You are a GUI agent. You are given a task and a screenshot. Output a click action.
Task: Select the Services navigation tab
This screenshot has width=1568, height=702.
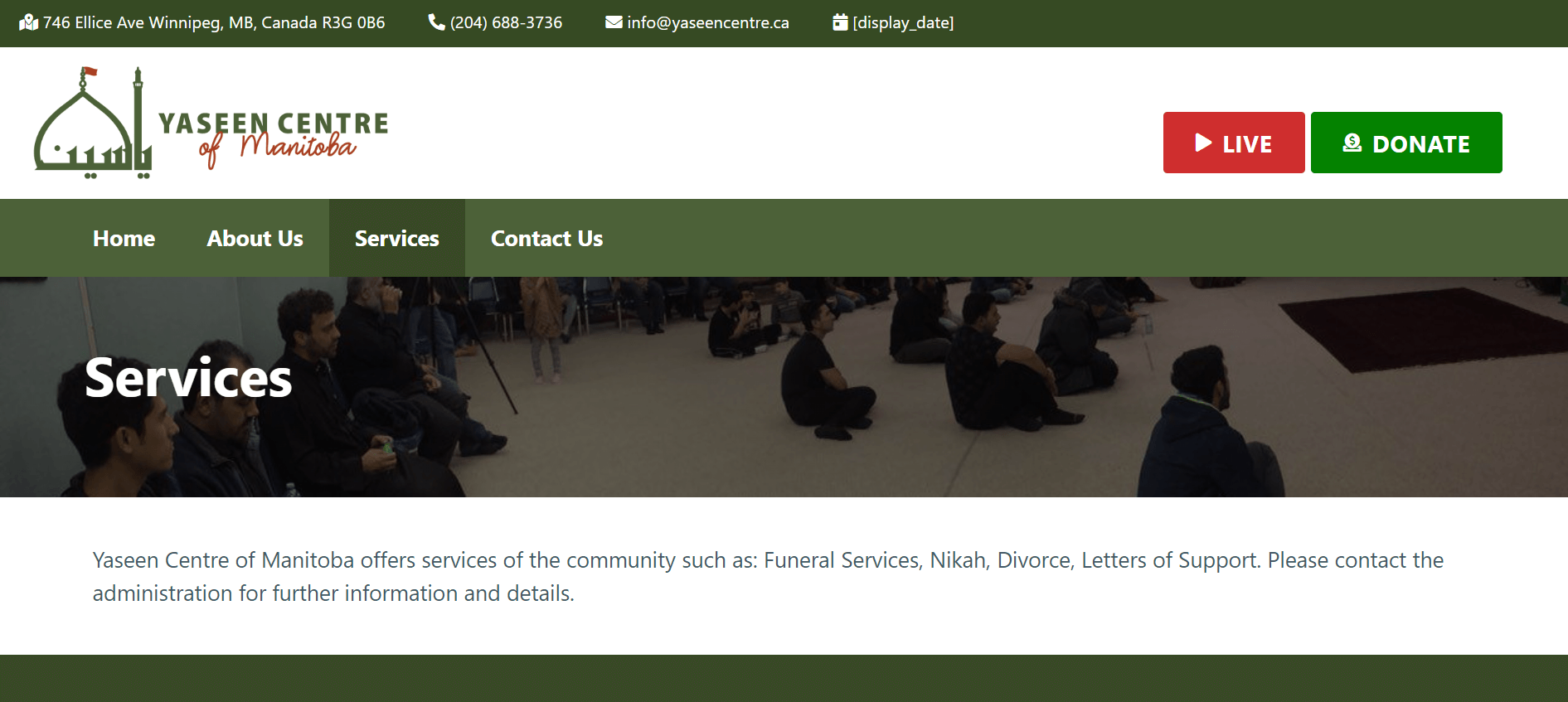(396, 239)
